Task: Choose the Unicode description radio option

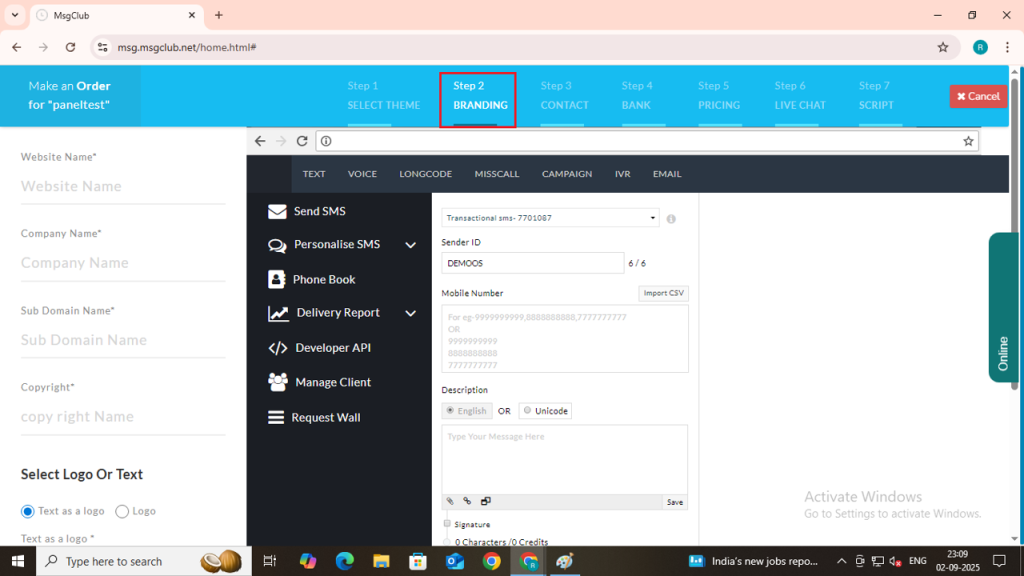Action: click(528, 410)
